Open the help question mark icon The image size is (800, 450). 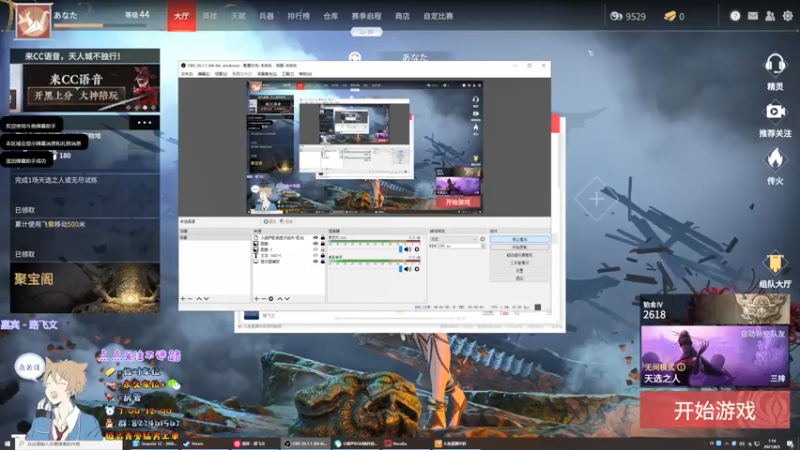(735, 16)
